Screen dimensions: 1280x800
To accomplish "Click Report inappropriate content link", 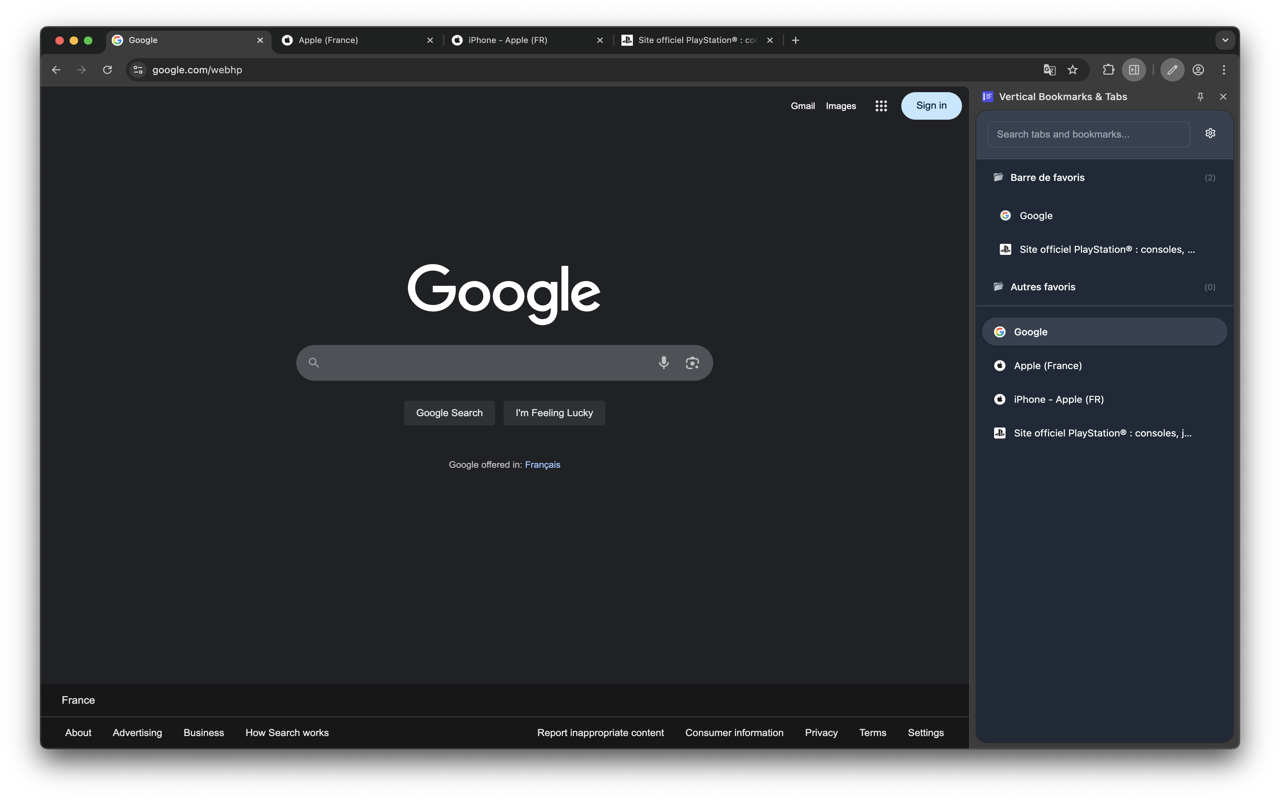I will coord(600,733).
